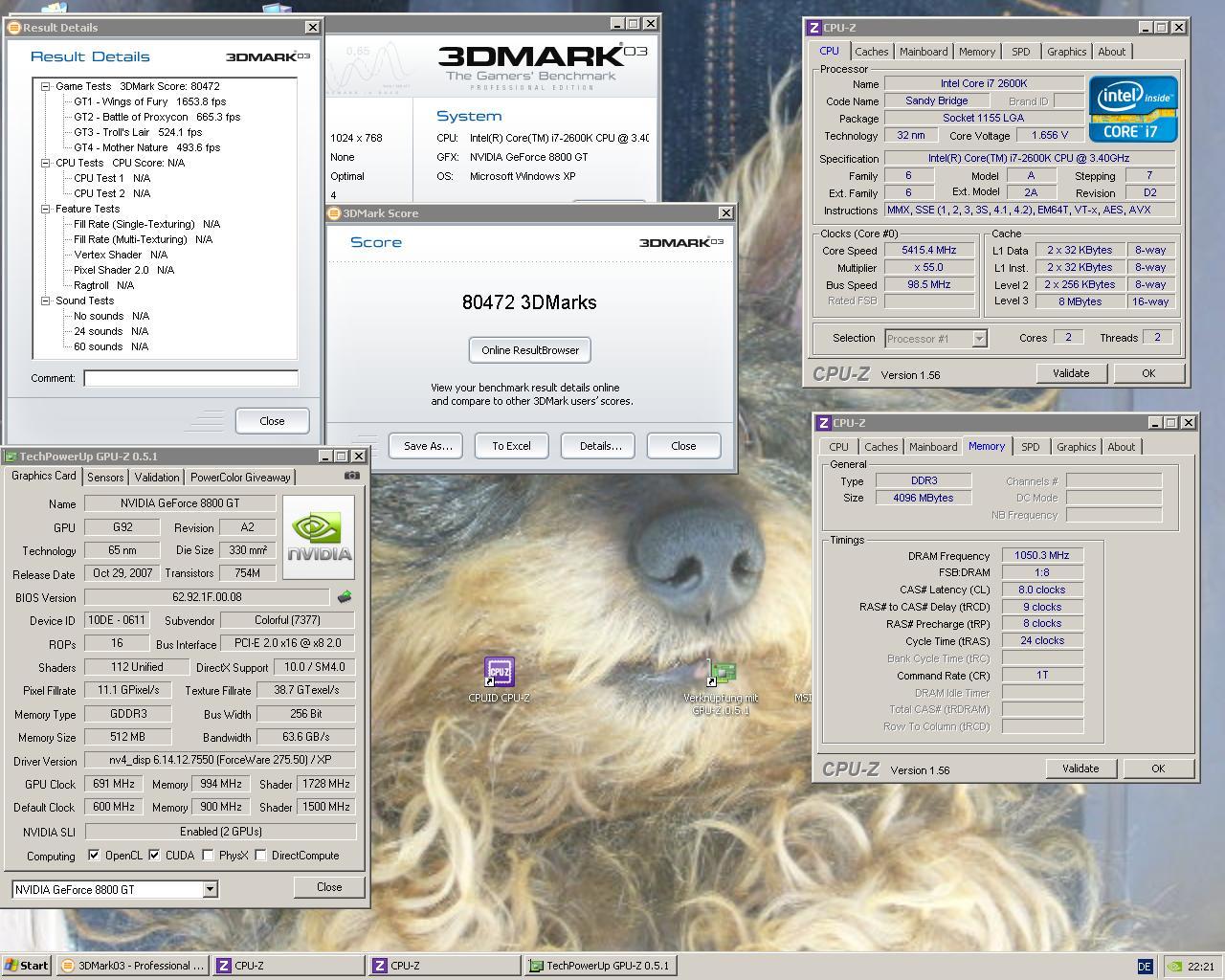
Task: Click the Intel Core i7 logo in CPU-Z
Action: [1133, 109]
